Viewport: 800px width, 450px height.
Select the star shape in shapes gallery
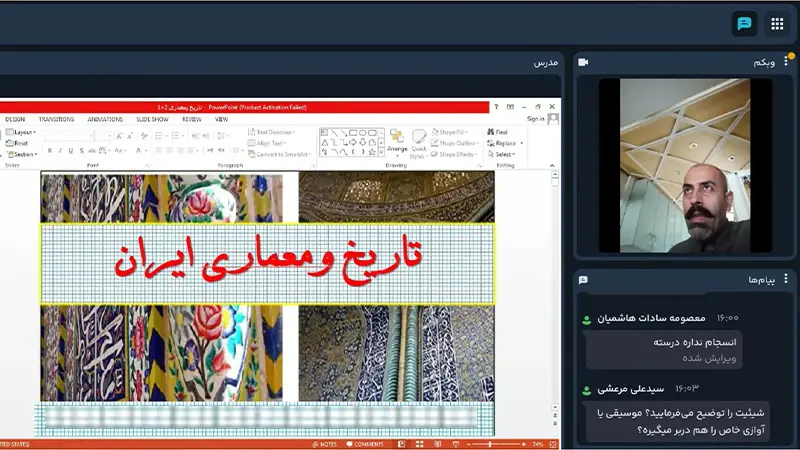tap(372, 152)
